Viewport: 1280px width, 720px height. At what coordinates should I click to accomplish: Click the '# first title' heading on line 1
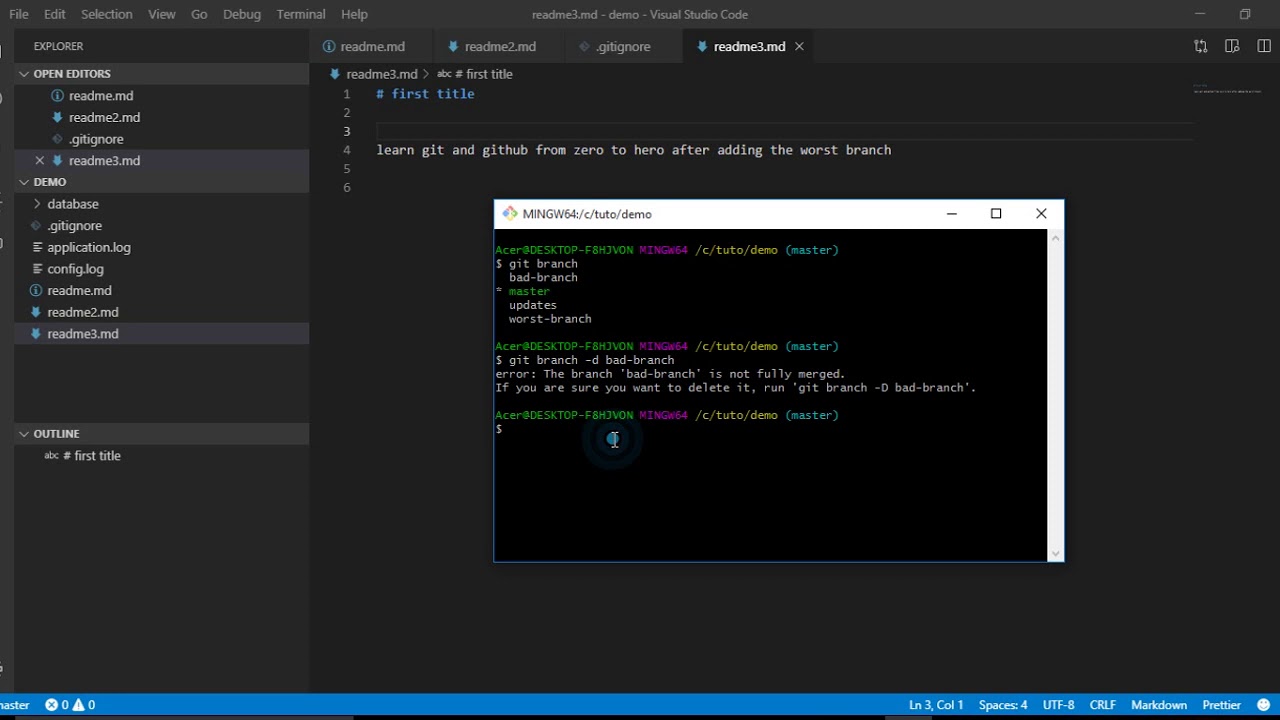click(425, 94)
